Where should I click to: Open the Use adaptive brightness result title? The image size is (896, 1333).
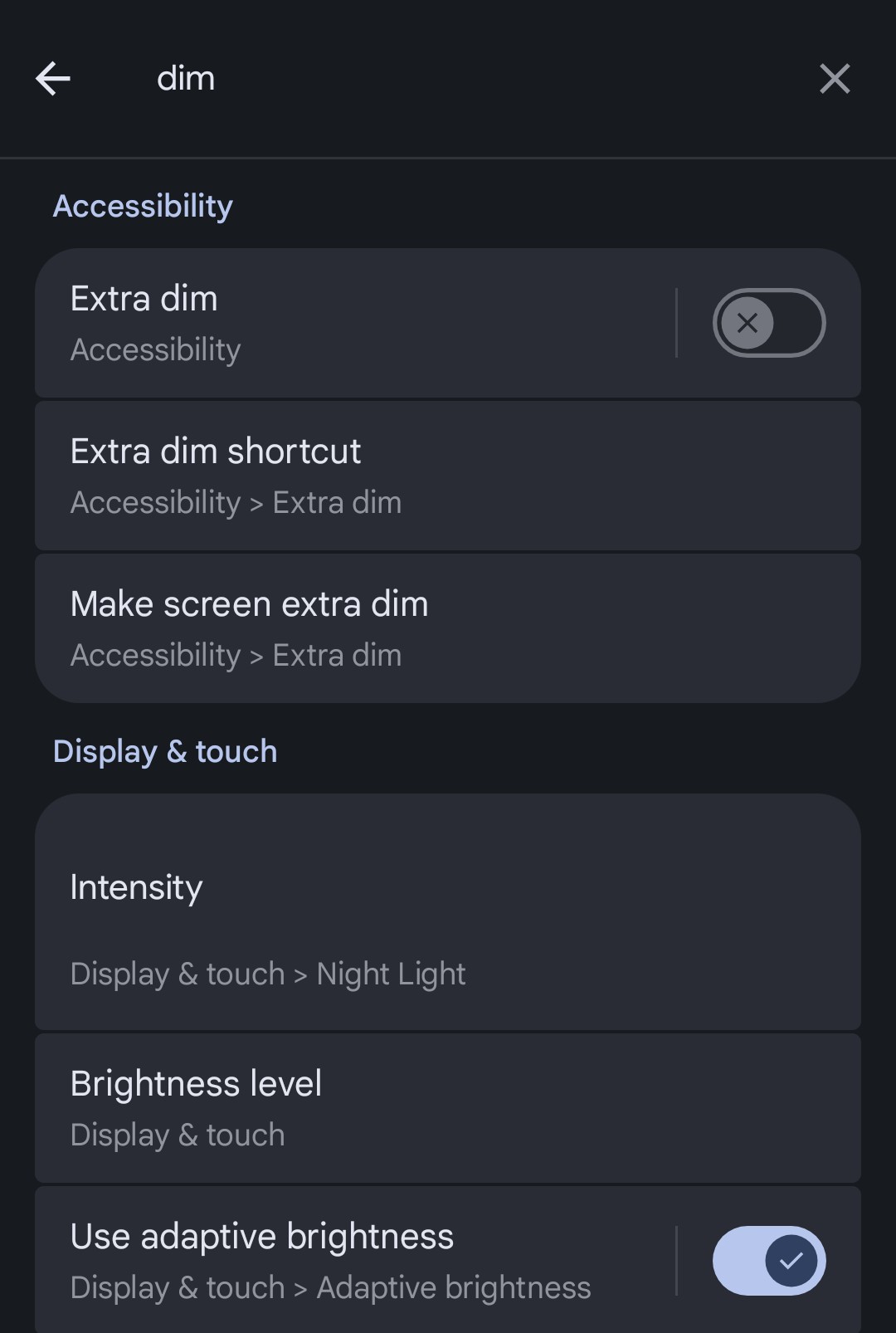[x=262, y=1236]
